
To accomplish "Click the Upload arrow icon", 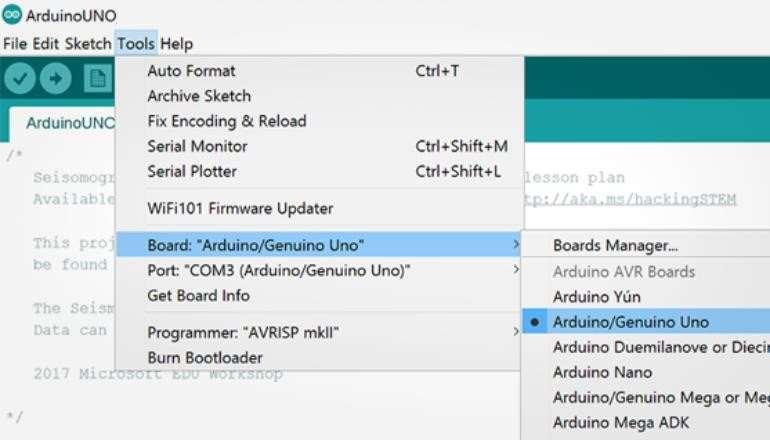I will pyautogui.click(x=55, y=78).
